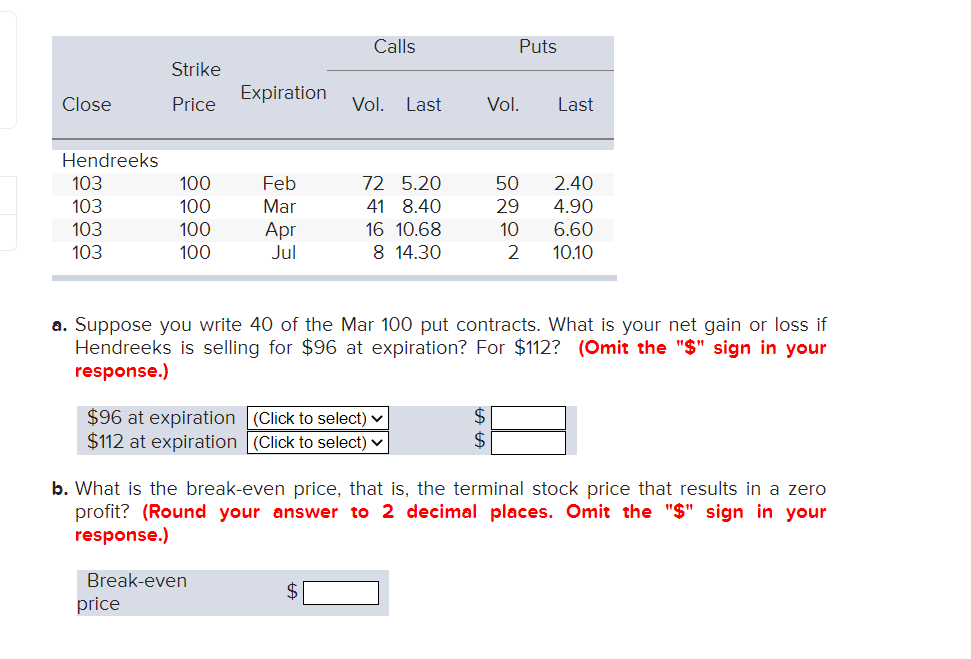971x659 pixels.
Task: Select the Strike Price column label
Action: 195,87
